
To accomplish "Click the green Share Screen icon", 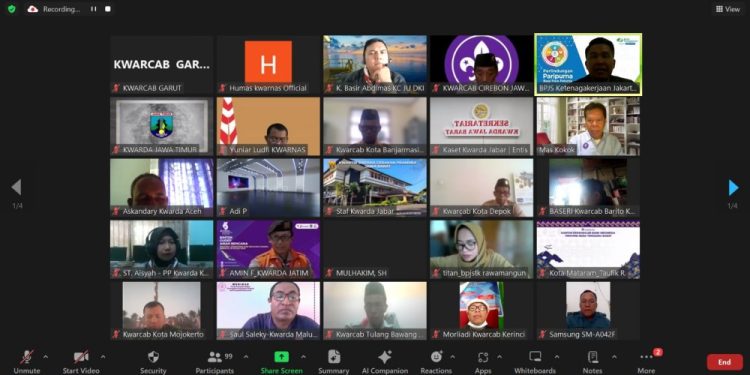I will click(281, 357).
